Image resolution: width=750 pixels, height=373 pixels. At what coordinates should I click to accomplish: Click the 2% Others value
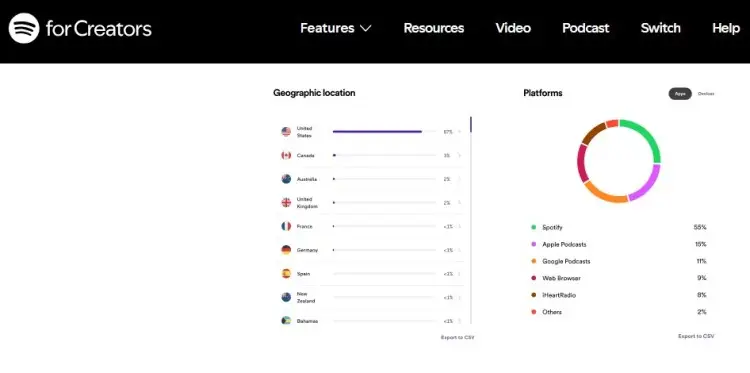tap(701, 312)
